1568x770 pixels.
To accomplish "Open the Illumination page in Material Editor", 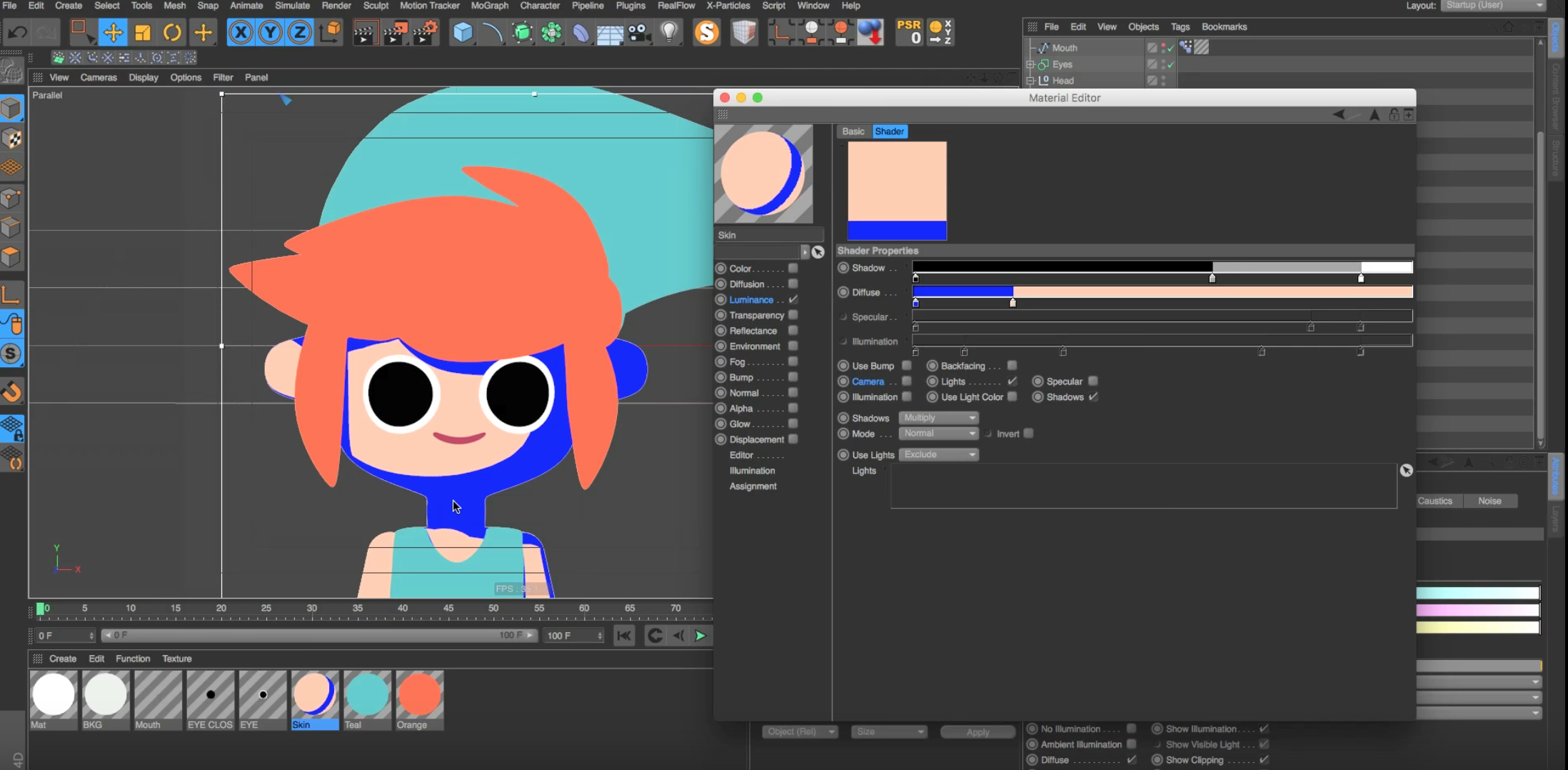I will [x=752, y=471].
